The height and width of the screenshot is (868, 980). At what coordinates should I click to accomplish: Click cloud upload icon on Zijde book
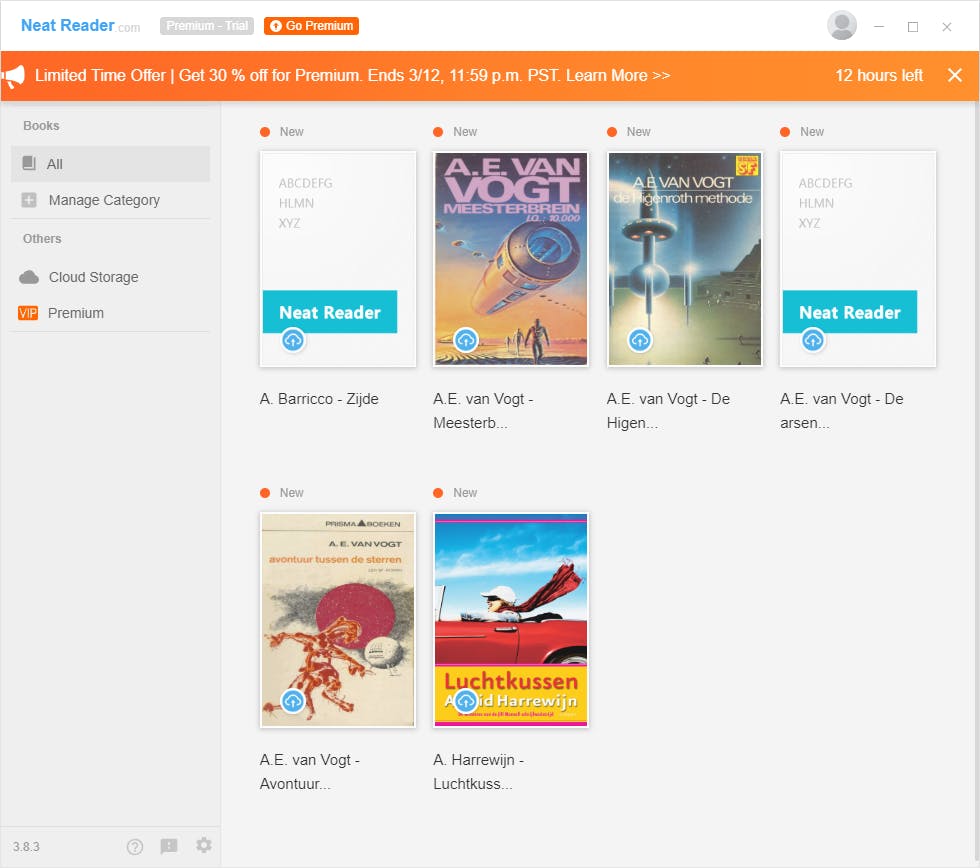(x=293, y=340)
